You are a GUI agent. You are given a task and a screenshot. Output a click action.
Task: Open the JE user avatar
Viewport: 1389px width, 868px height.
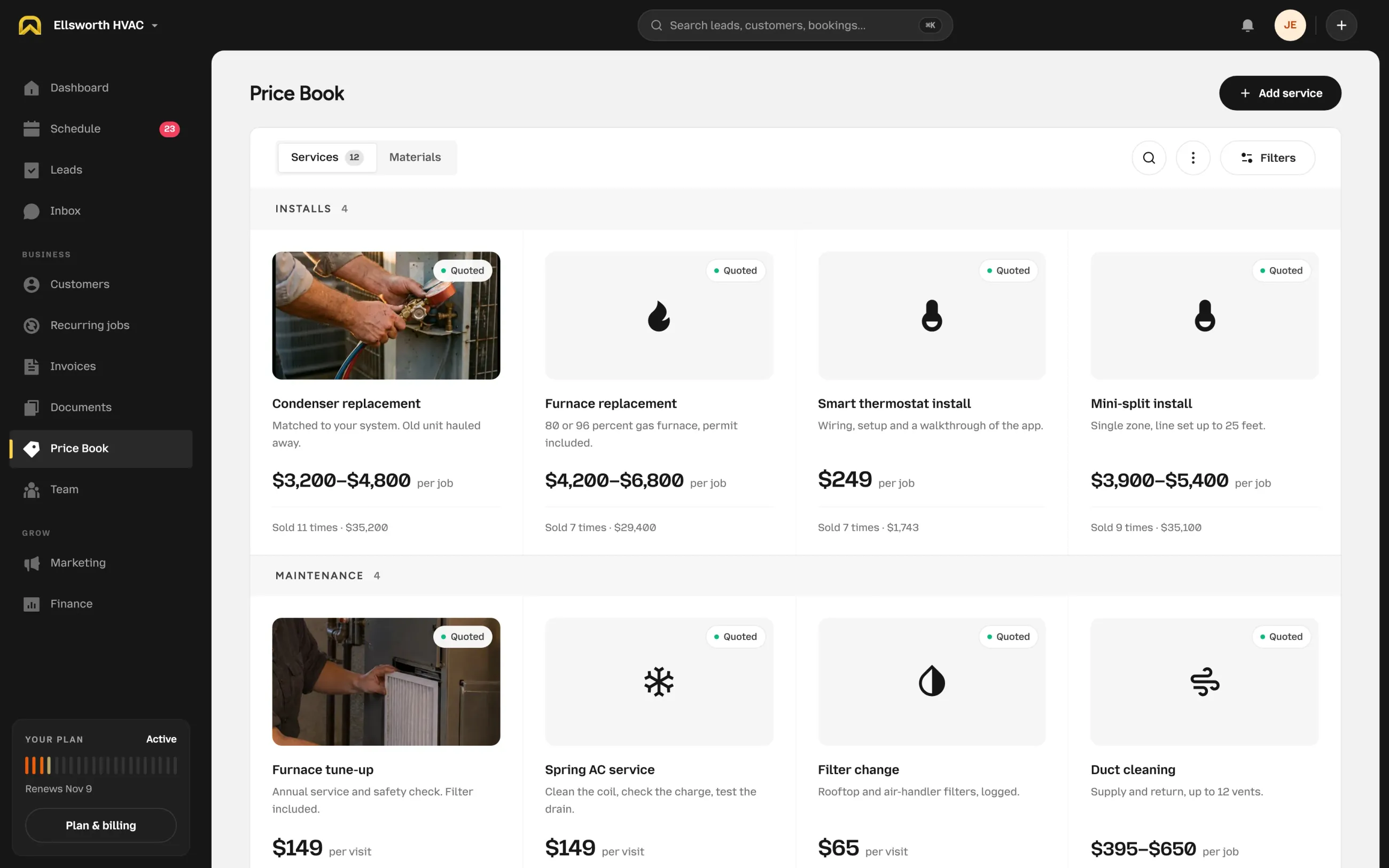pyautogui.click(x=1290, y=25)
